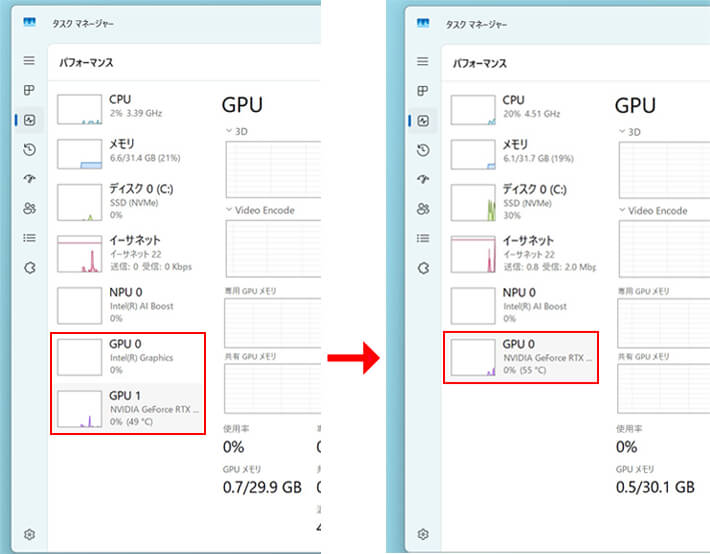Open Processes page icon in right Task Manager
The image size is (710, 554).
click(423, 91)
